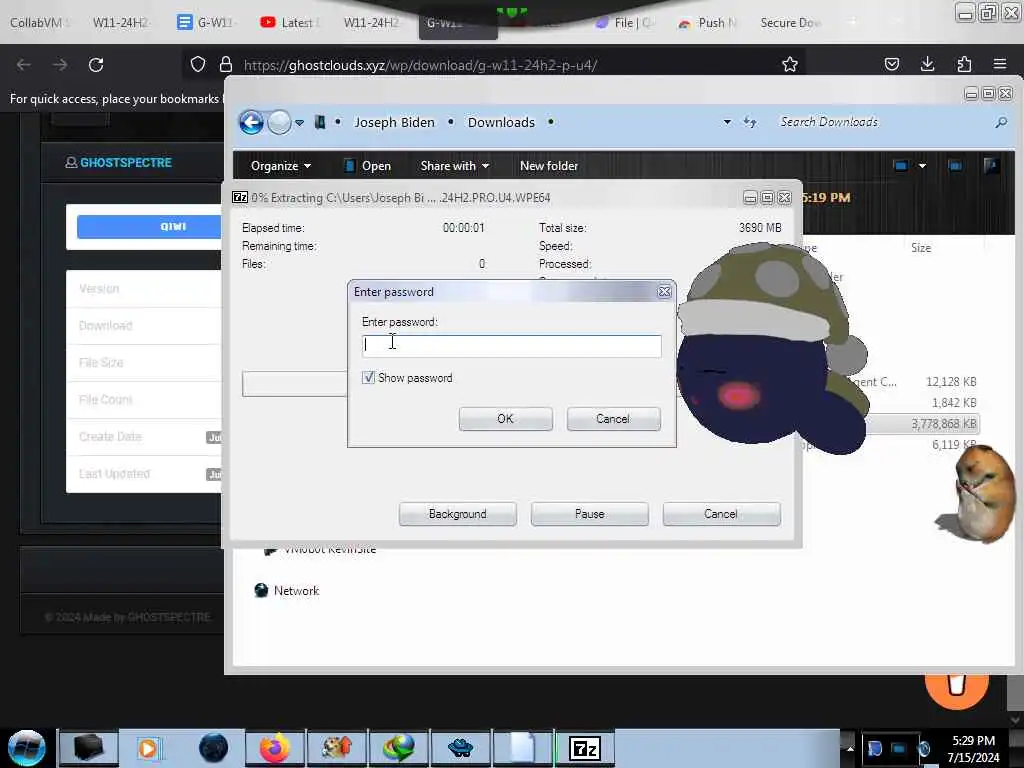This screenshot has width=1024, height=768.
Task: Reload the Firefox page
Action: click(x=96, y=65)
